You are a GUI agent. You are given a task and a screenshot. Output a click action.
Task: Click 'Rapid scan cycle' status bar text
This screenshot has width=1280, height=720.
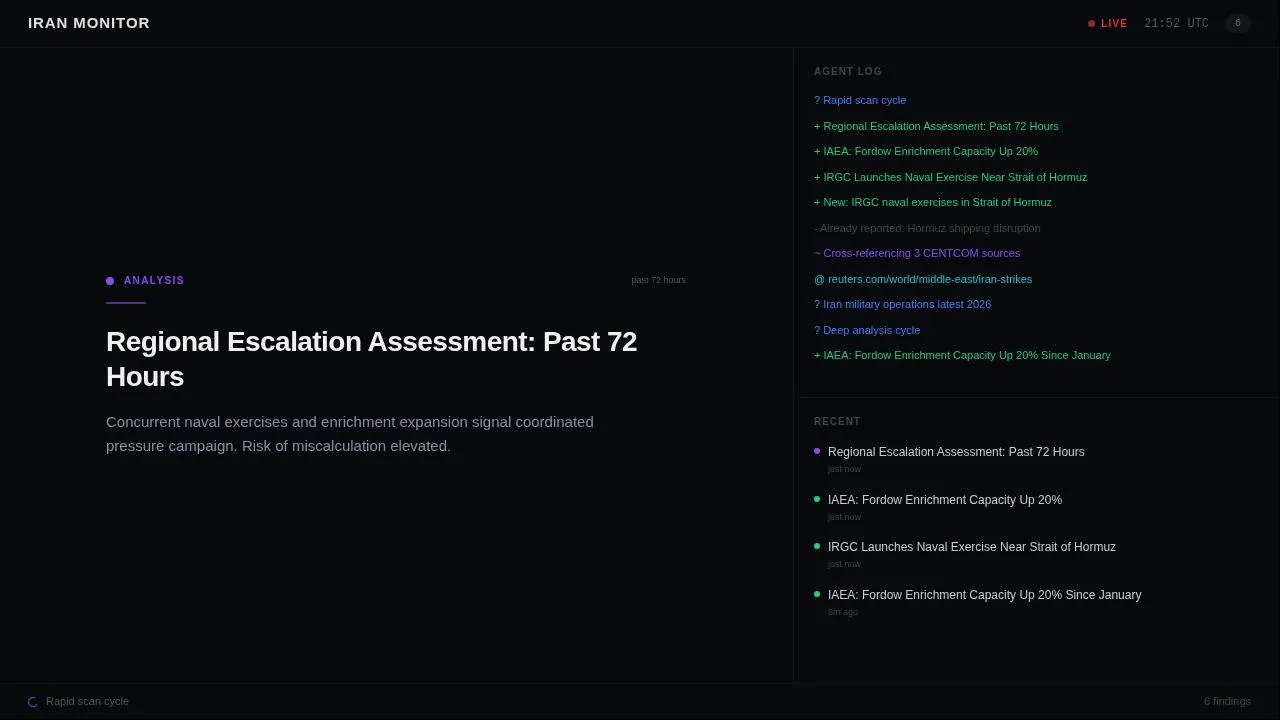point(87,701)
